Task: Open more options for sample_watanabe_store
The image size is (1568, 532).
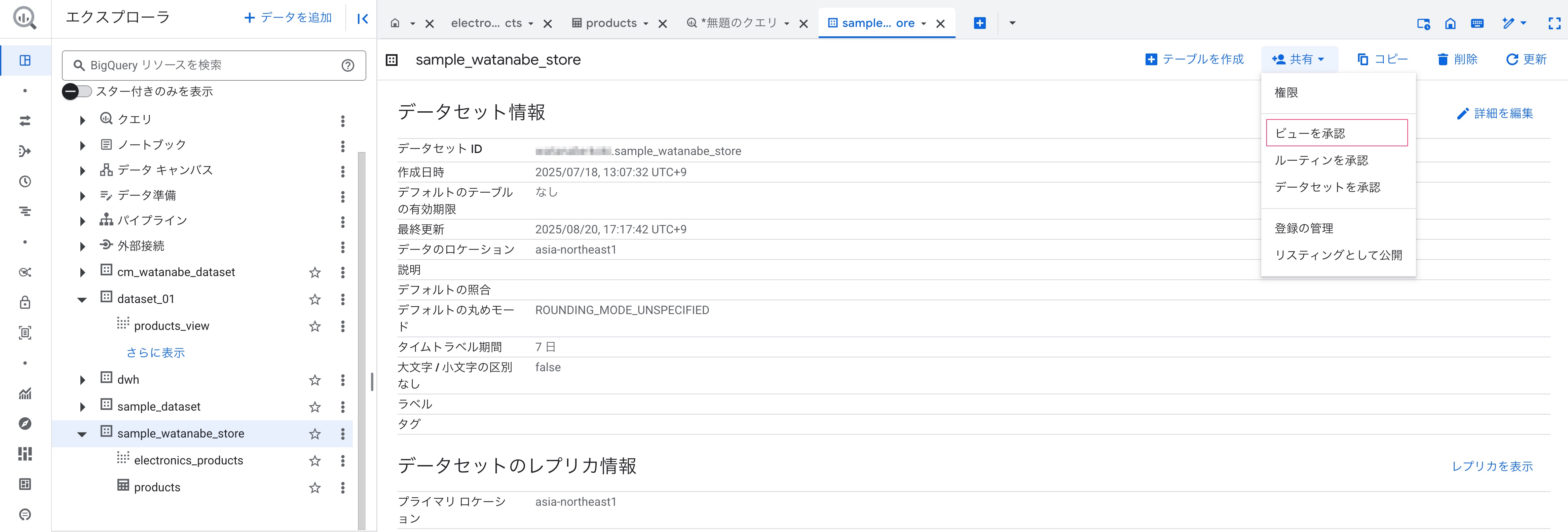Action: 343,433
